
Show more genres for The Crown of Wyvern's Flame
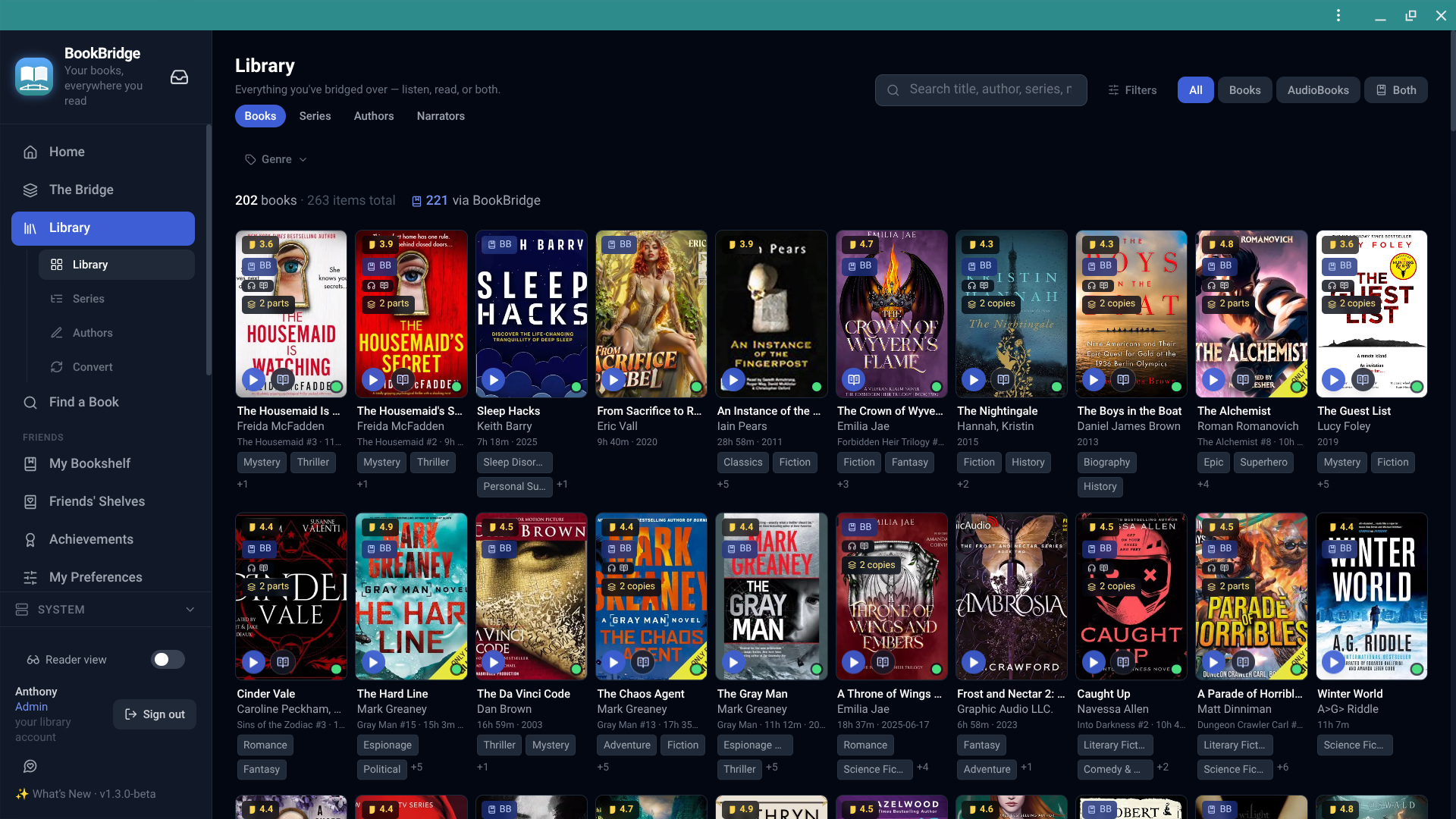(x=843, y=485)
